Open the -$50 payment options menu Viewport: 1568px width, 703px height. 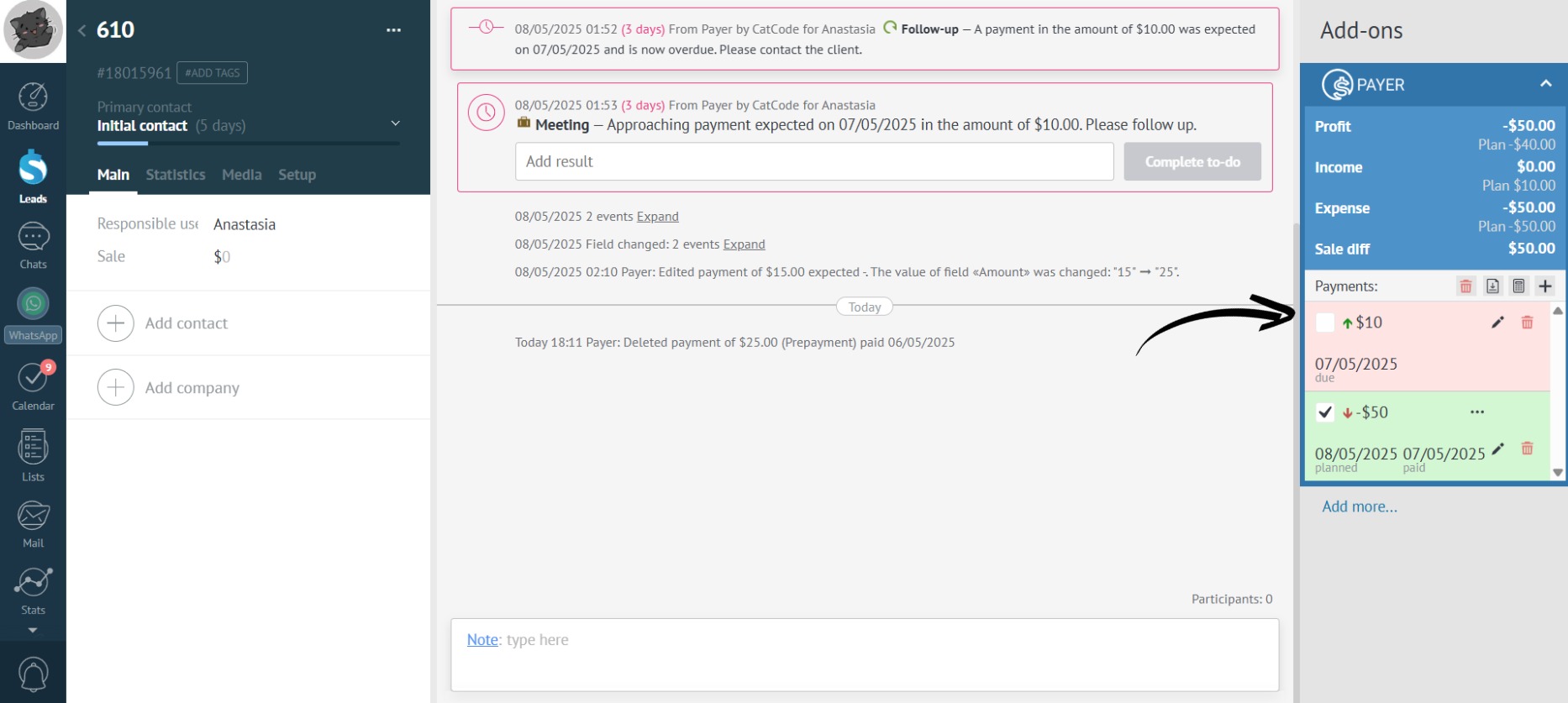tap(1477, 412)
